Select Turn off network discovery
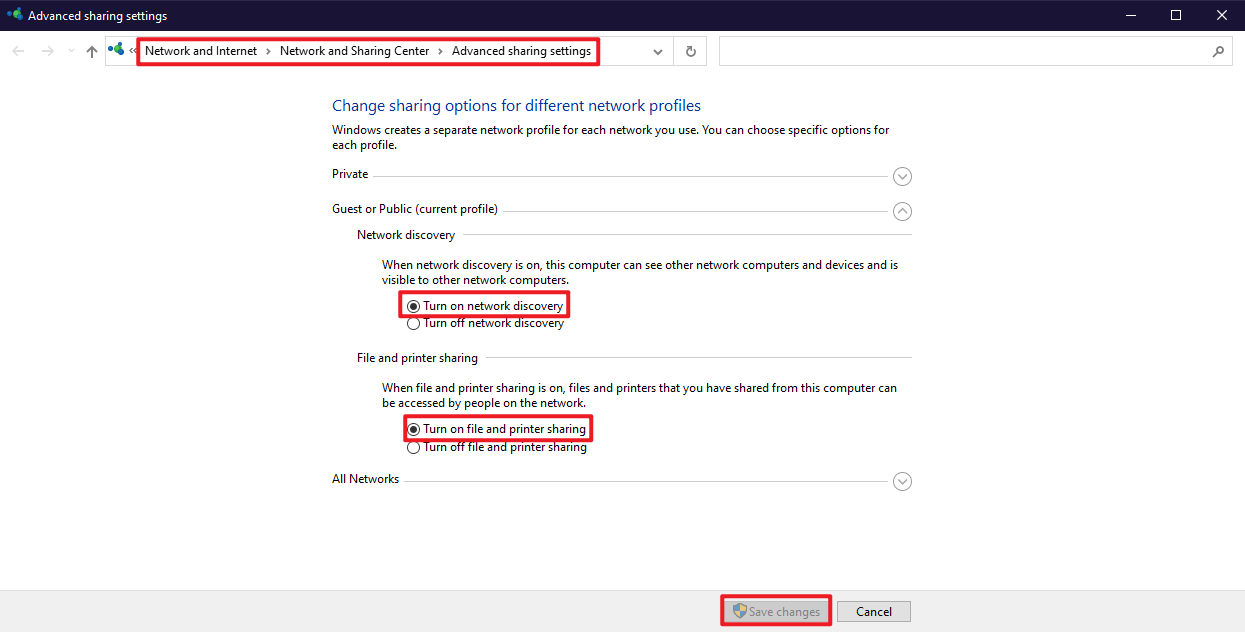 (x=485, y=323)
